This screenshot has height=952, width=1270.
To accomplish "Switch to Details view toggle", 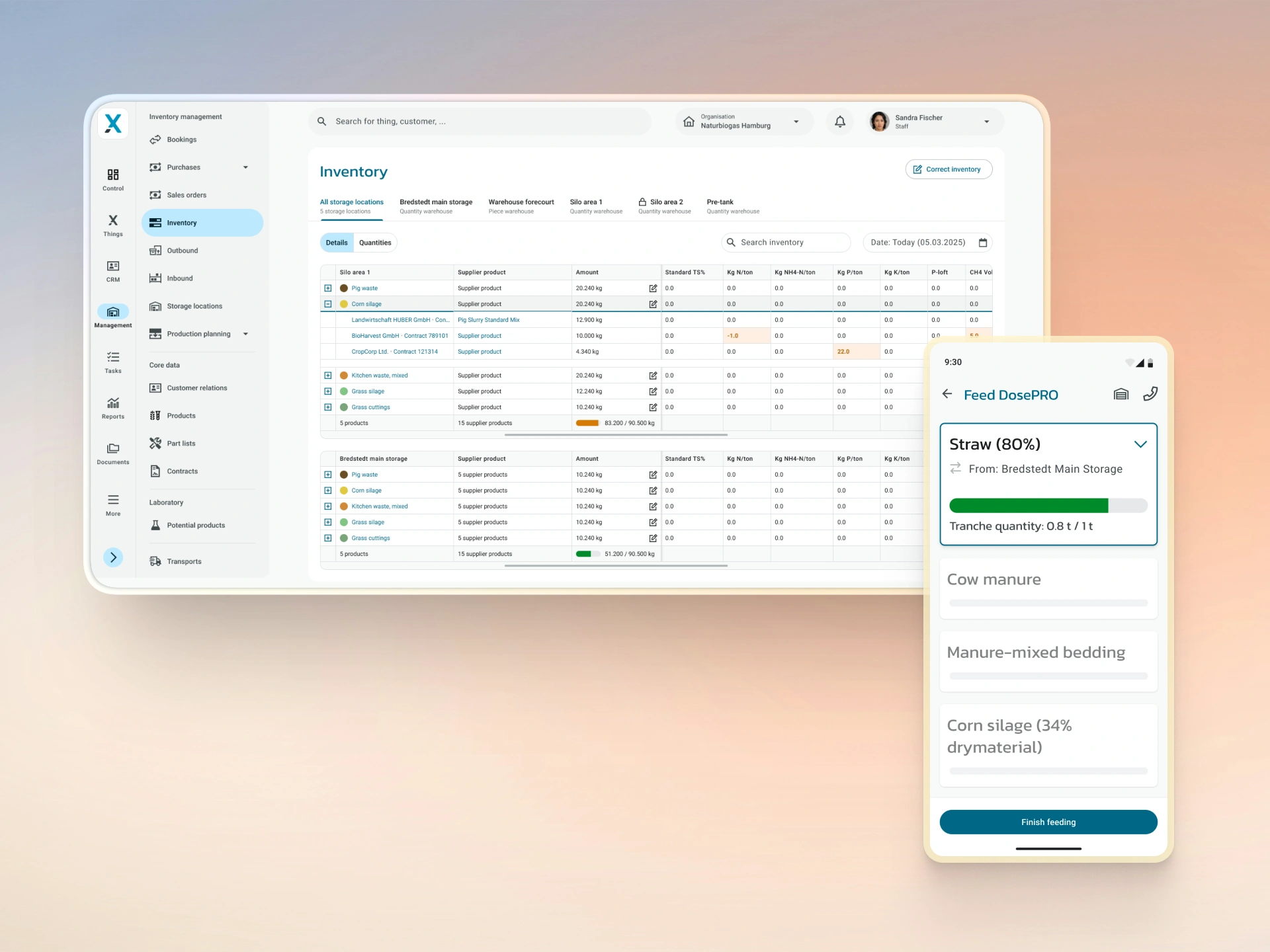I will 337,243.
